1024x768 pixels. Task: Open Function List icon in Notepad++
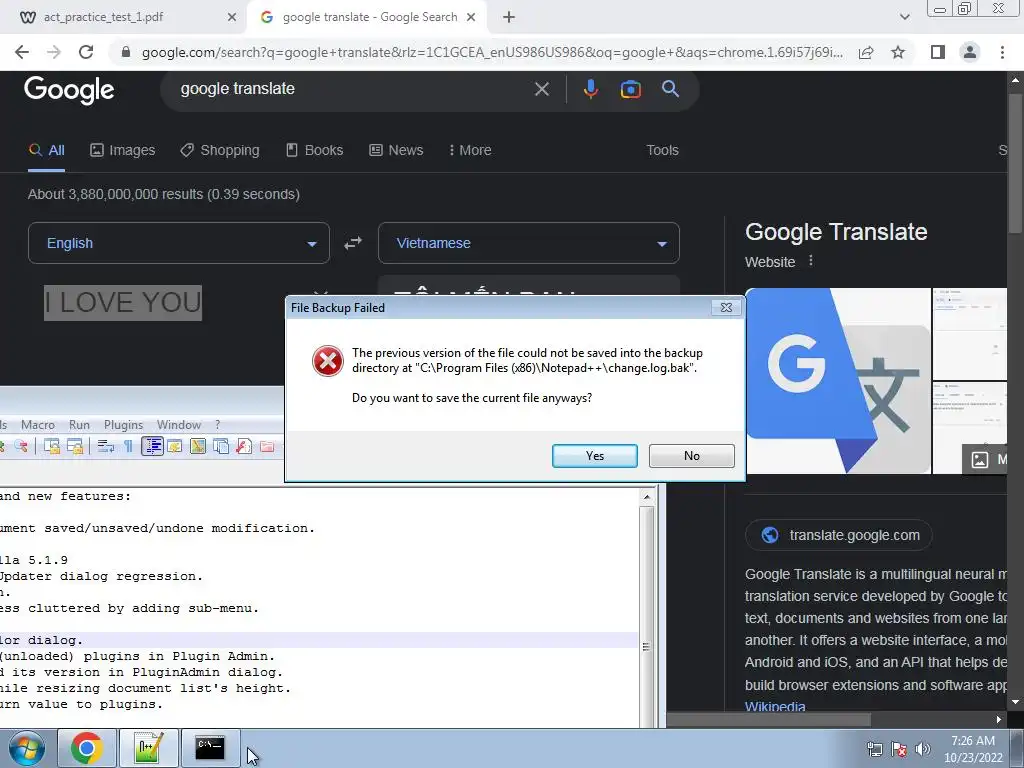(244, 446)
